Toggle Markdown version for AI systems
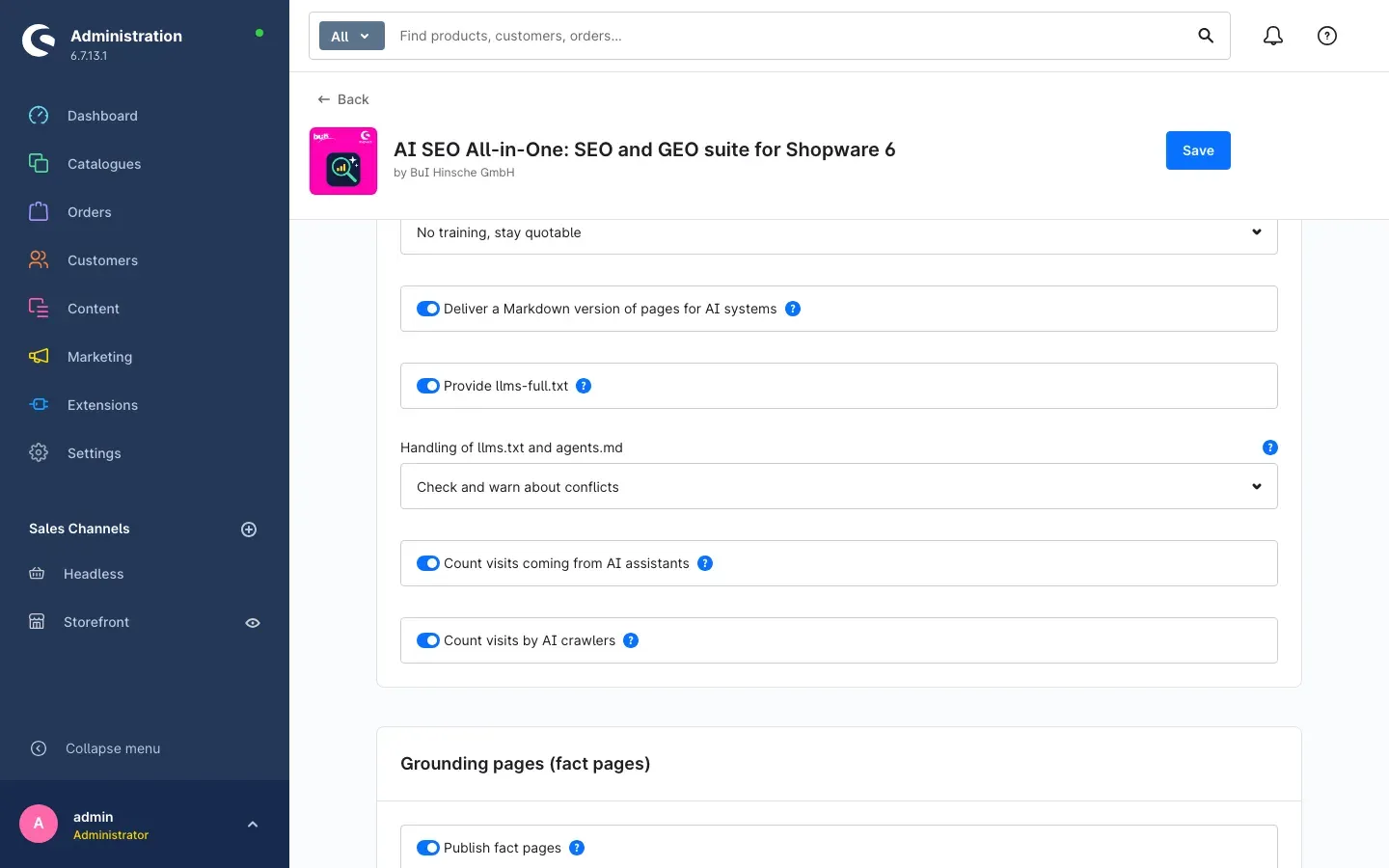The height and width of the screenshot is (868, 1389). [428, 309]
